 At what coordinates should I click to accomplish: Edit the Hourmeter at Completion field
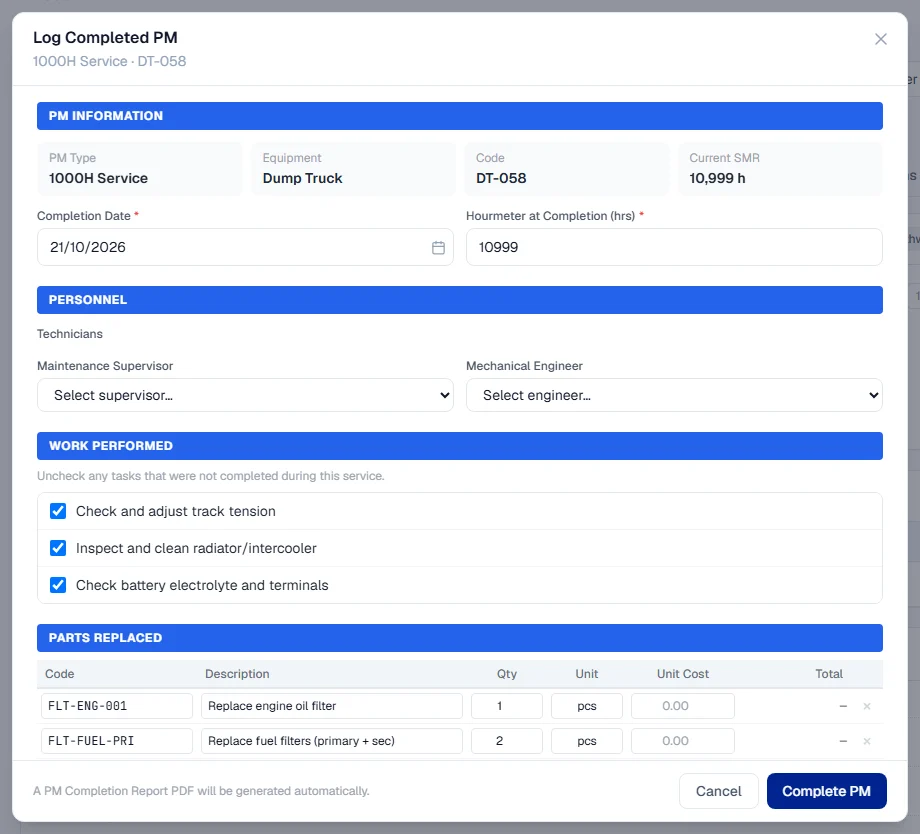pos(674,247)
